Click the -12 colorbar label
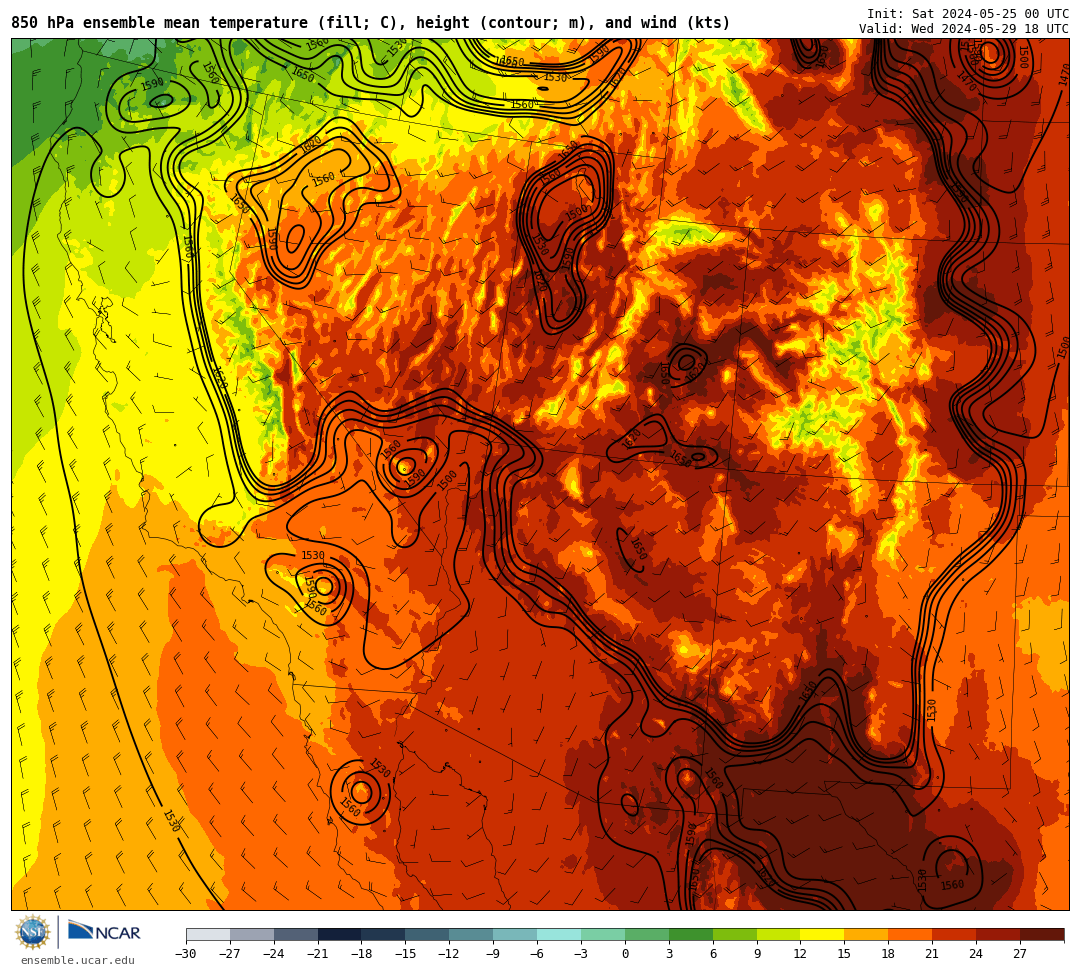The height and width of the screenshot is (973, 1080). 450,954
